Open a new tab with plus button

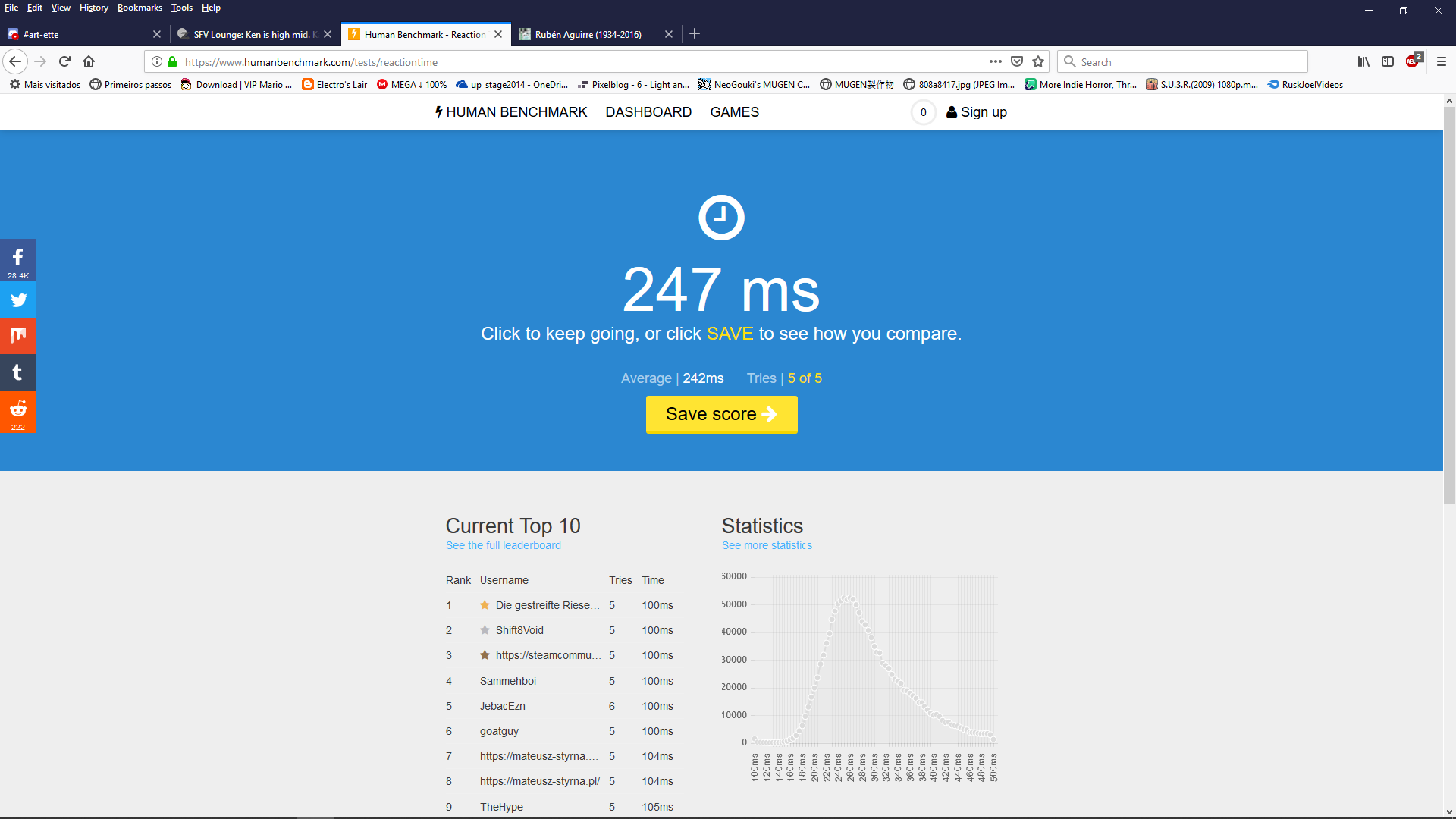(695, 33)
